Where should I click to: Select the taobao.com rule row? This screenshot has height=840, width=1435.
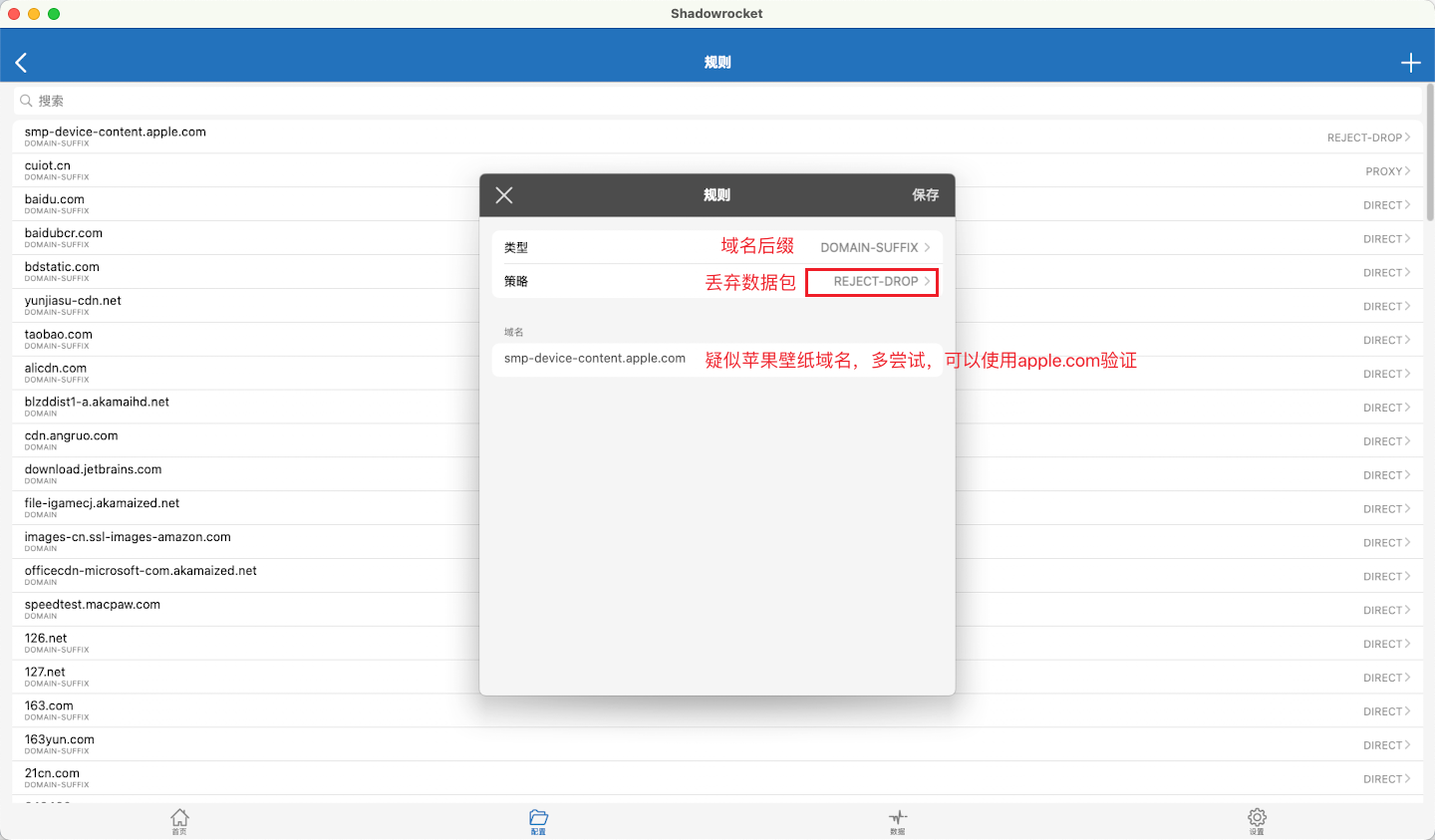[717, 340]
